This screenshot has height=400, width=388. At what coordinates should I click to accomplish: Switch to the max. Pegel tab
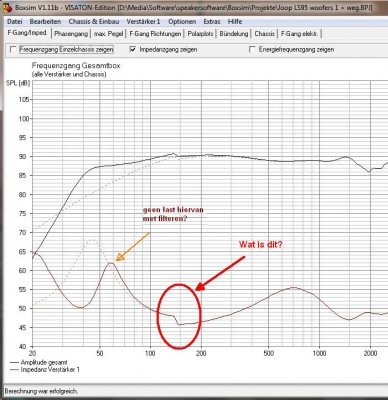point(108,34)
